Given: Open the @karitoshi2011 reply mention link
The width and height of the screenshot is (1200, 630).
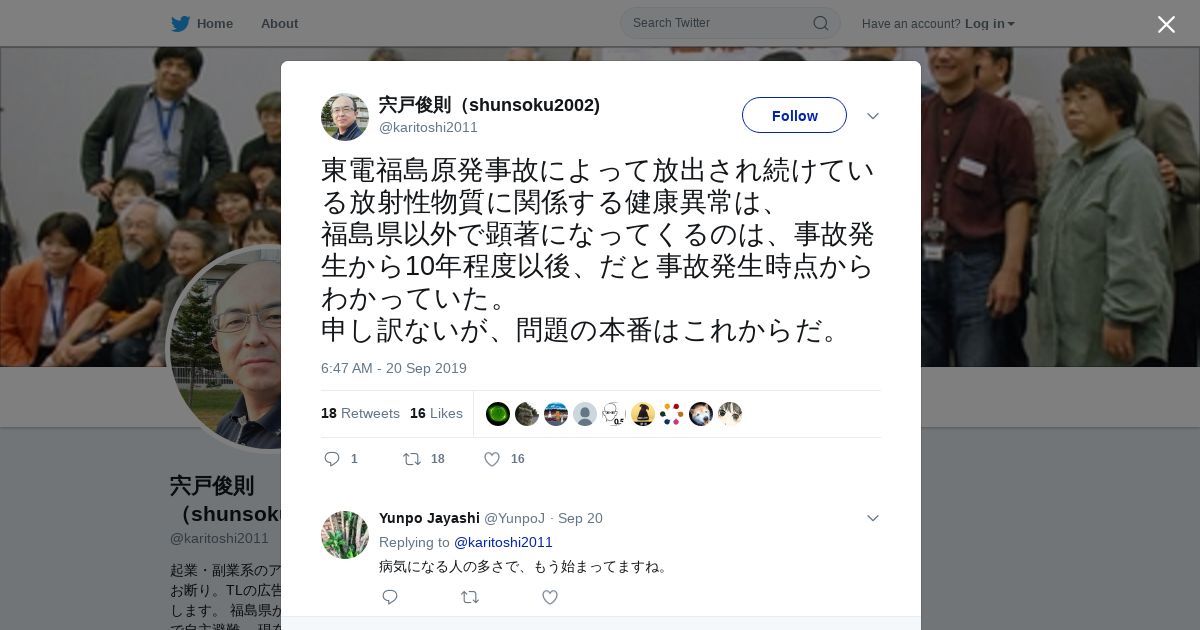Looking at the screenshot, I should [x=503, y=542].
